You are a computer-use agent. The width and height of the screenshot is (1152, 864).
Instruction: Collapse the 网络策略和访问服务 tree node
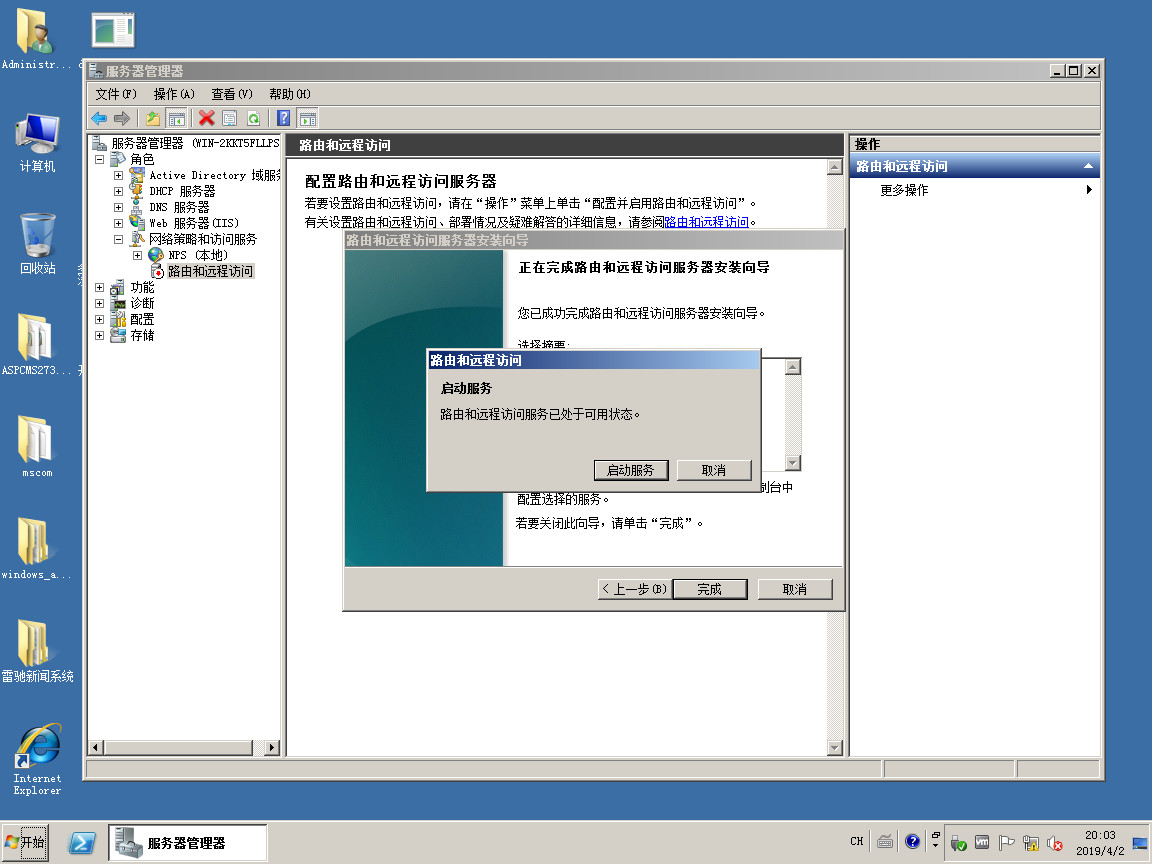[118, 239]
